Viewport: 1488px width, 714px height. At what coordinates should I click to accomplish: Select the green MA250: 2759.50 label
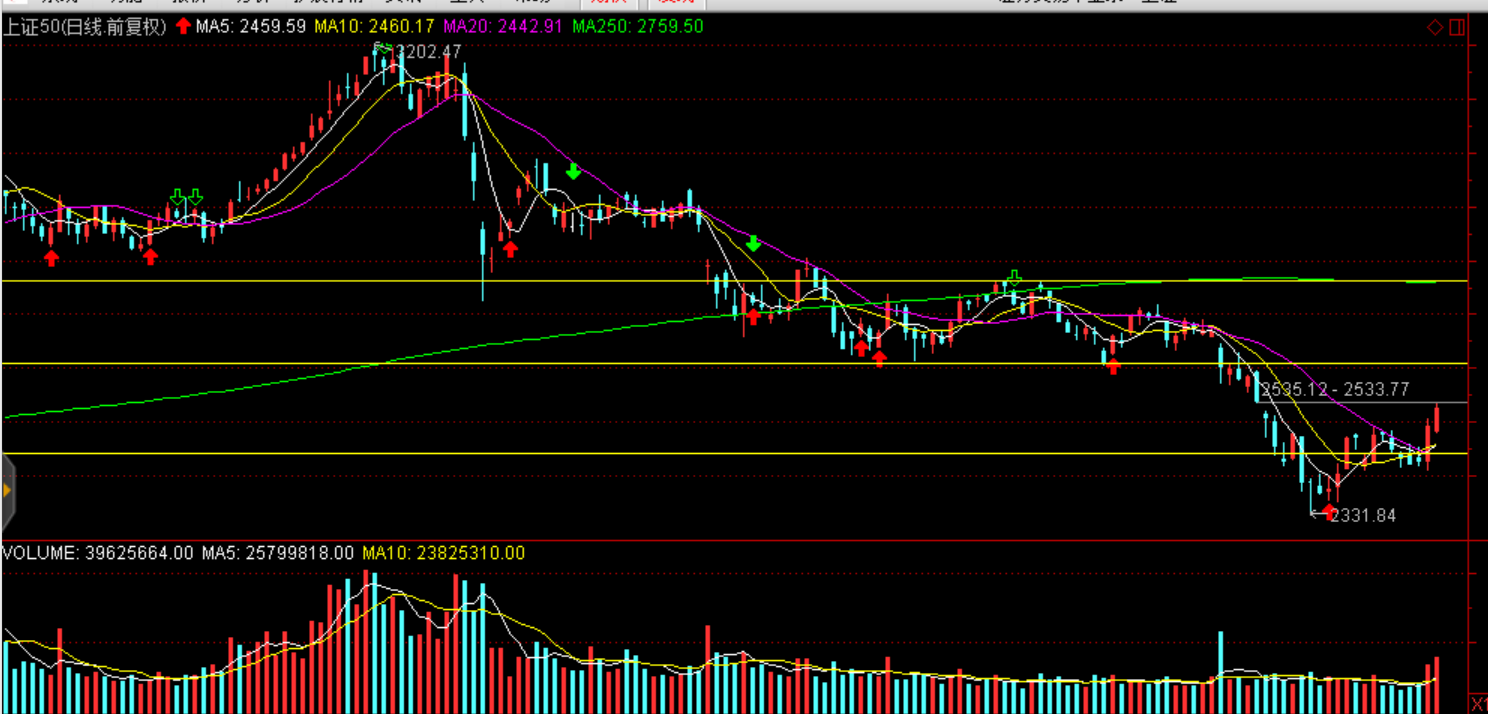638,27
